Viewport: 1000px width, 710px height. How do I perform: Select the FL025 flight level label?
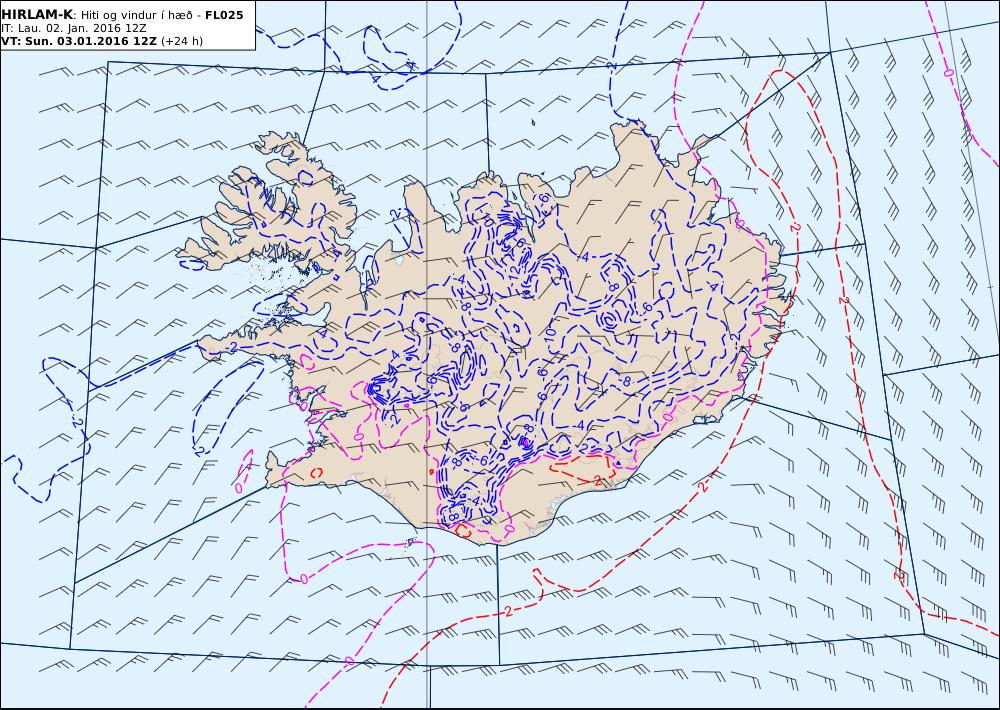(x=224, y=15)
